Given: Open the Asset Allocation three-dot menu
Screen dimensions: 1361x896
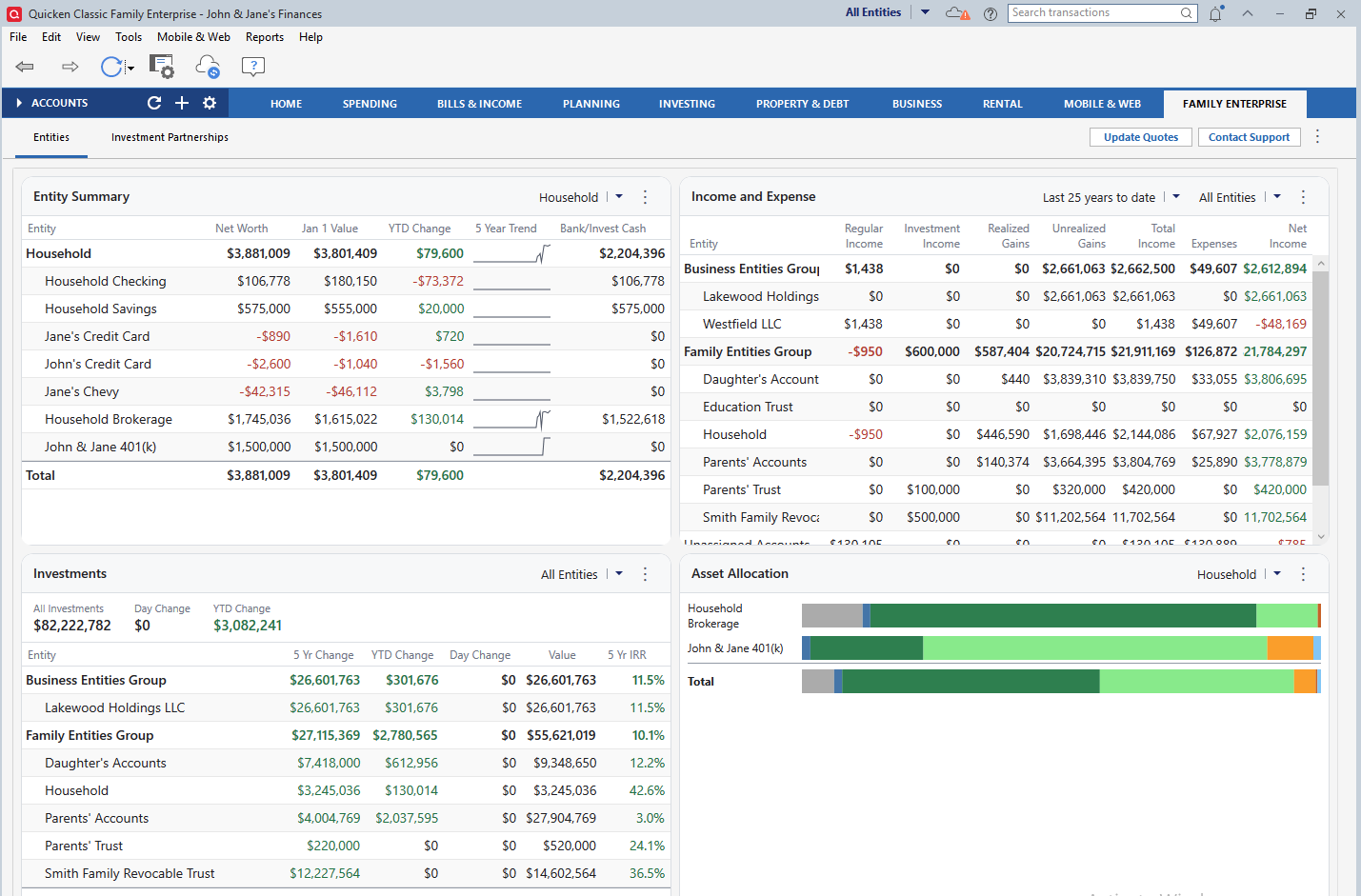Looking at the screenshot, I should [x=1303, y=574].
